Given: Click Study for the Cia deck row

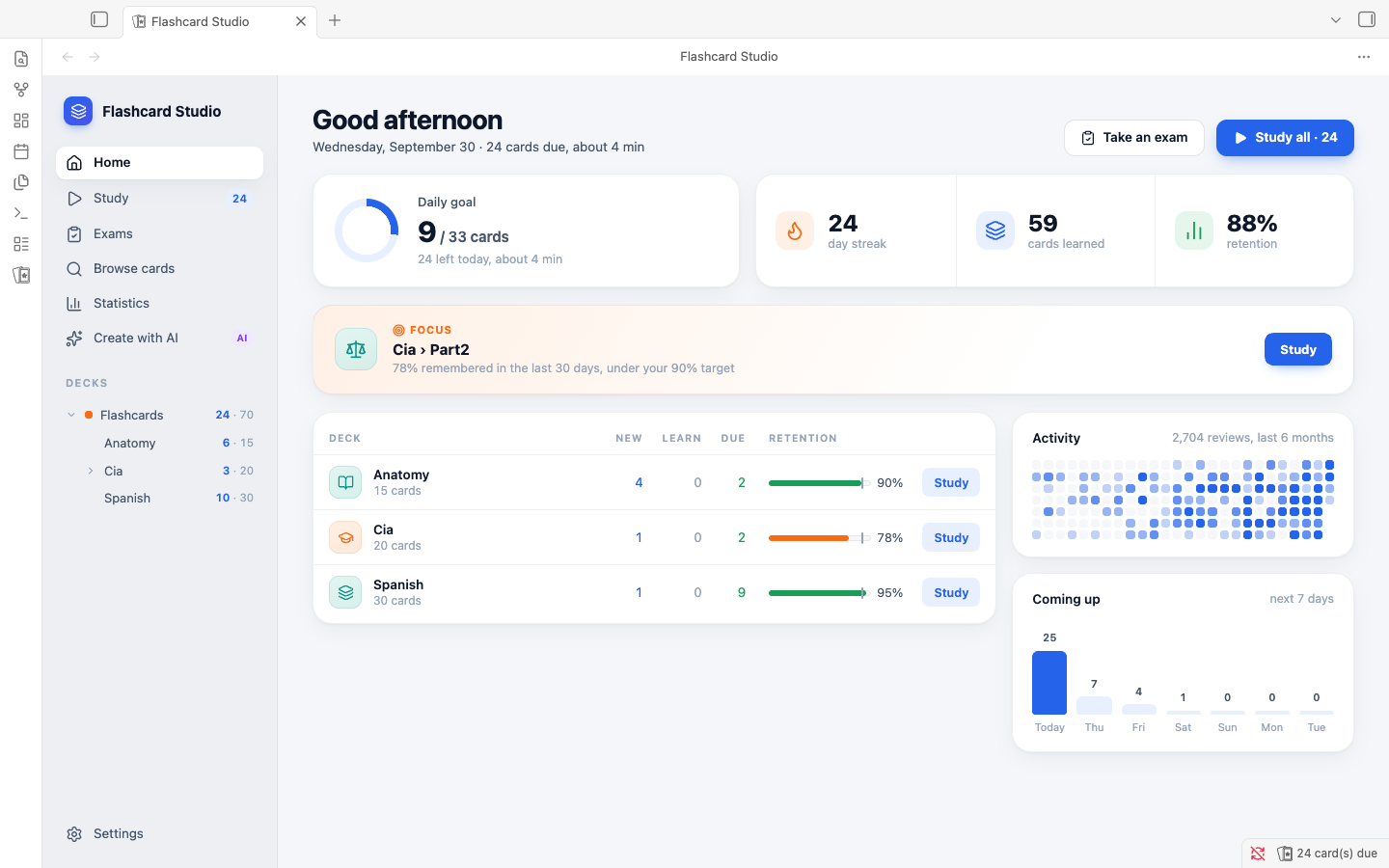Looking at the screenshot, I should click(951, 537).
